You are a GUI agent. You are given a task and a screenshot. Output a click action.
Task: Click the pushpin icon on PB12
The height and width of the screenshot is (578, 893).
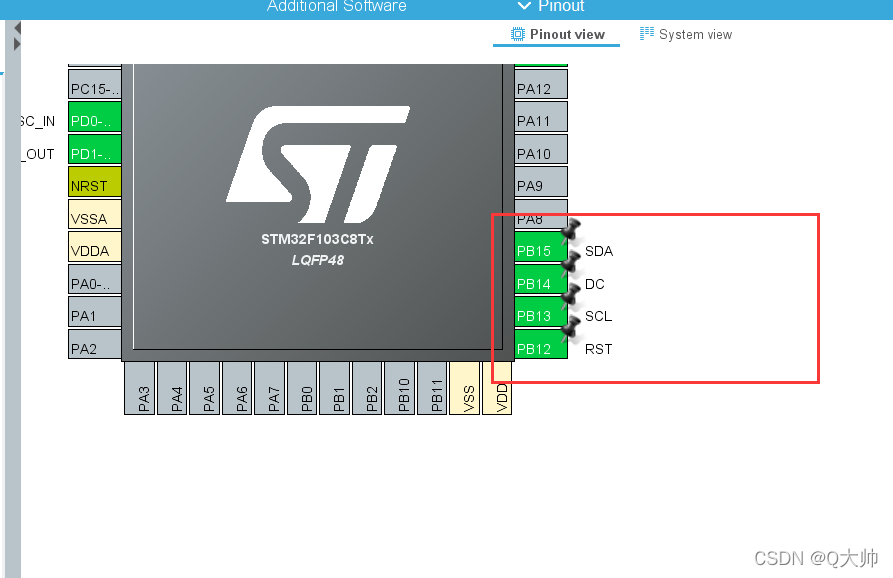coord(571,327)
